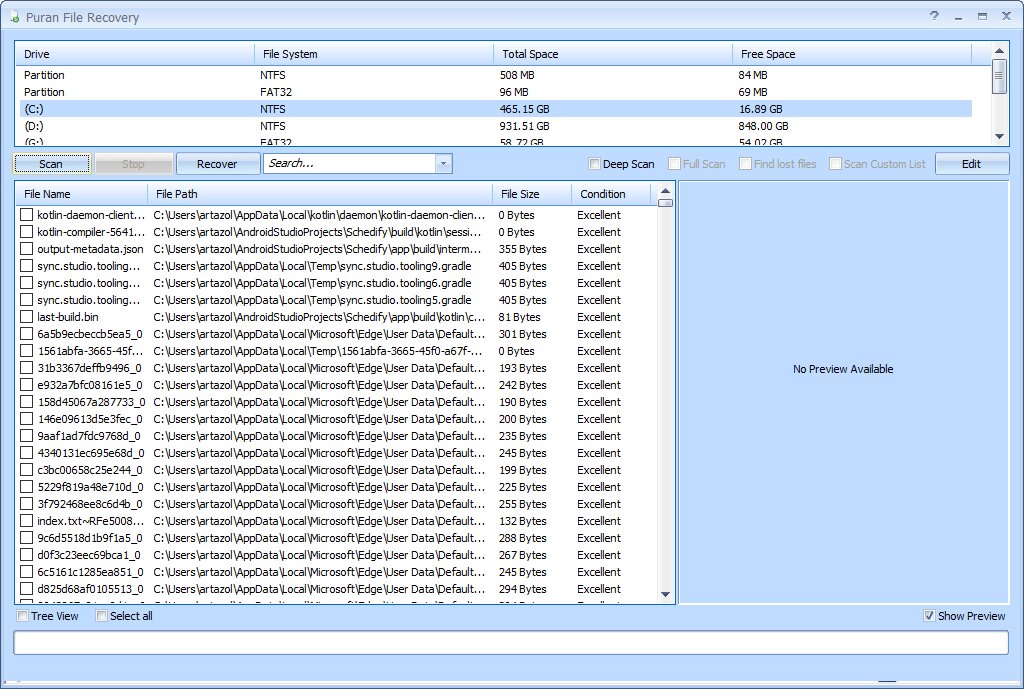Toggle the Show Preview checkbox

coord(929,616)
